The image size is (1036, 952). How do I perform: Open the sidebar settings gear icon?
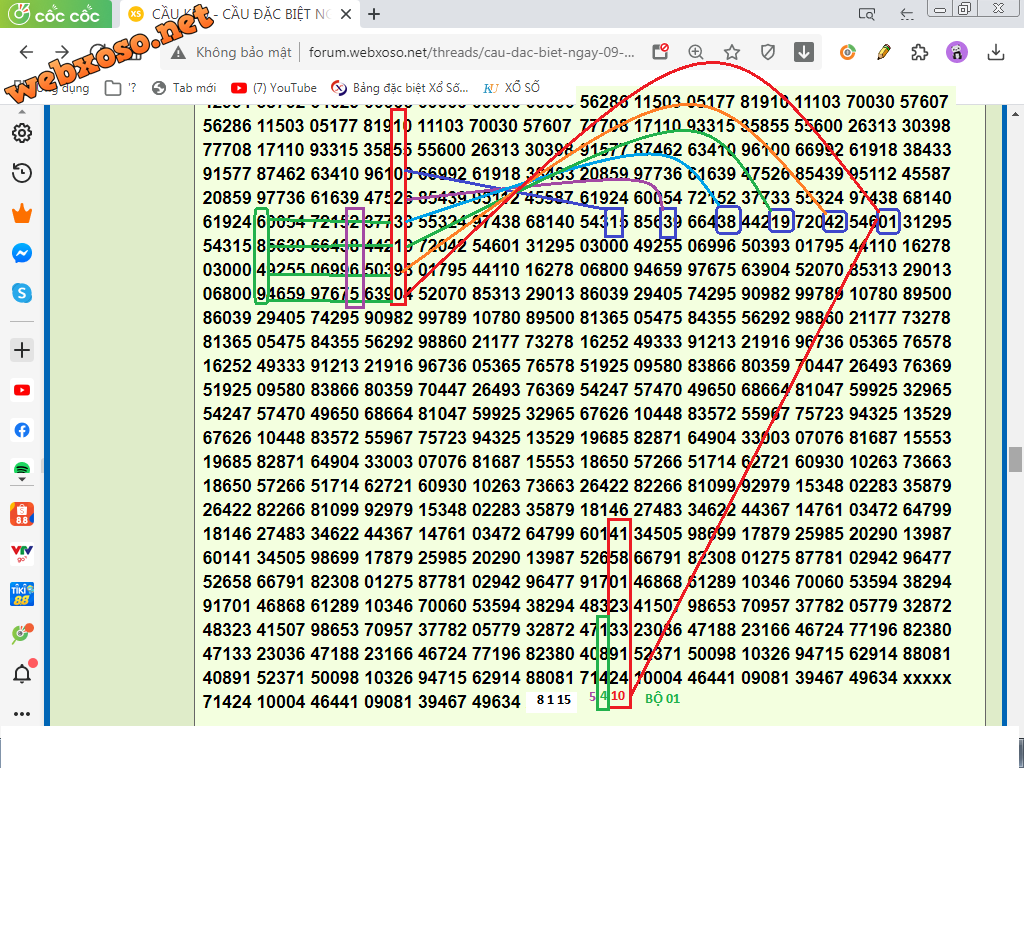[22, 134]
